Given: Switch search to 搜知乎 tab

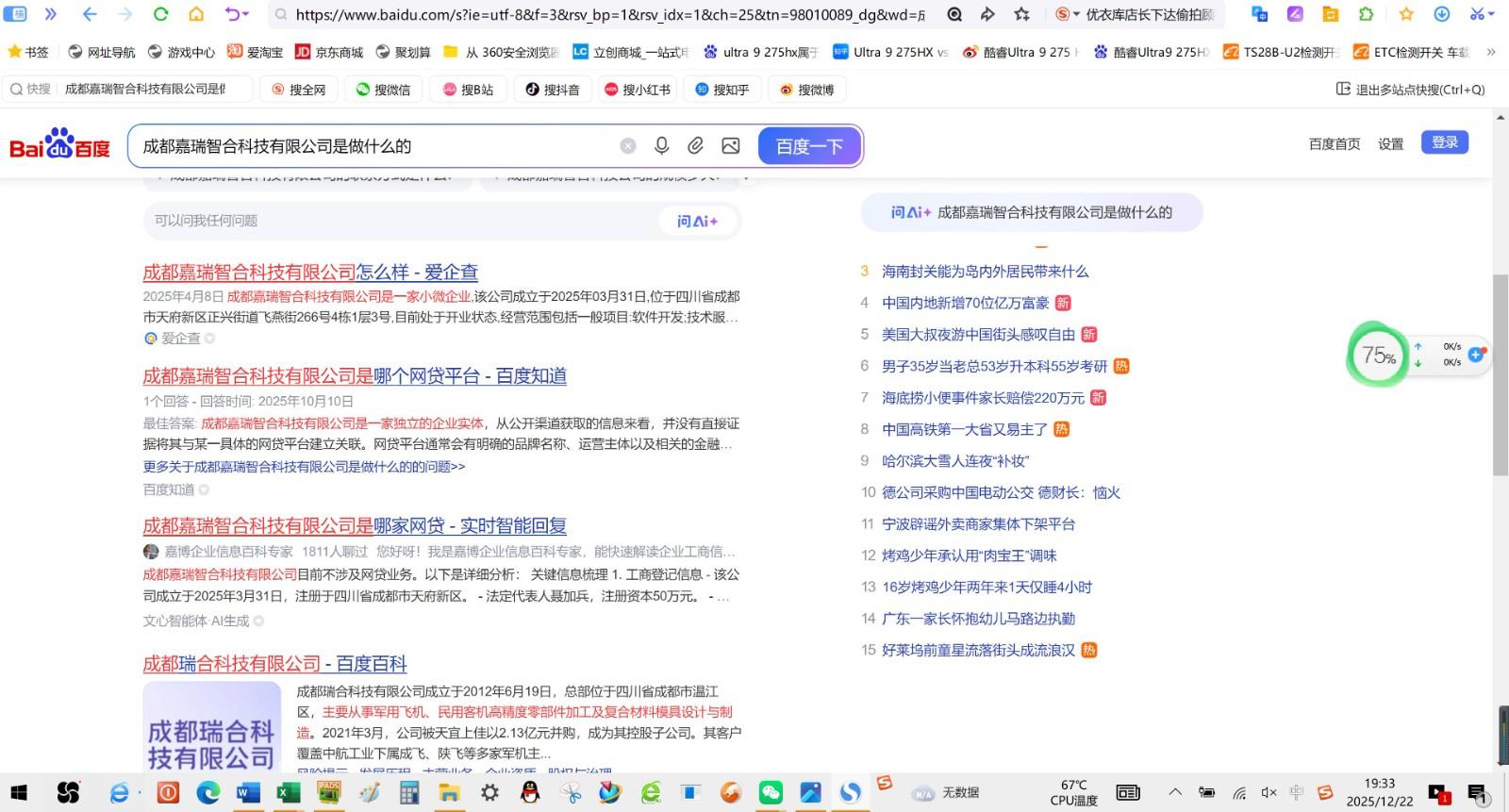Looking at the screenshot, I should [721, 90].
